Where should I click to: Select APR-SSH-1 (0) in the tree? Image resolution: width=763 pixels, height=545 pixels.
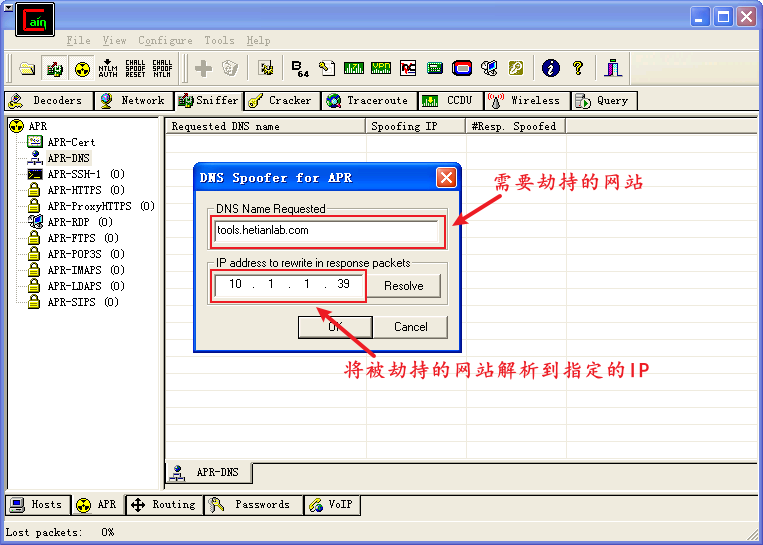[x=86, y=174]
